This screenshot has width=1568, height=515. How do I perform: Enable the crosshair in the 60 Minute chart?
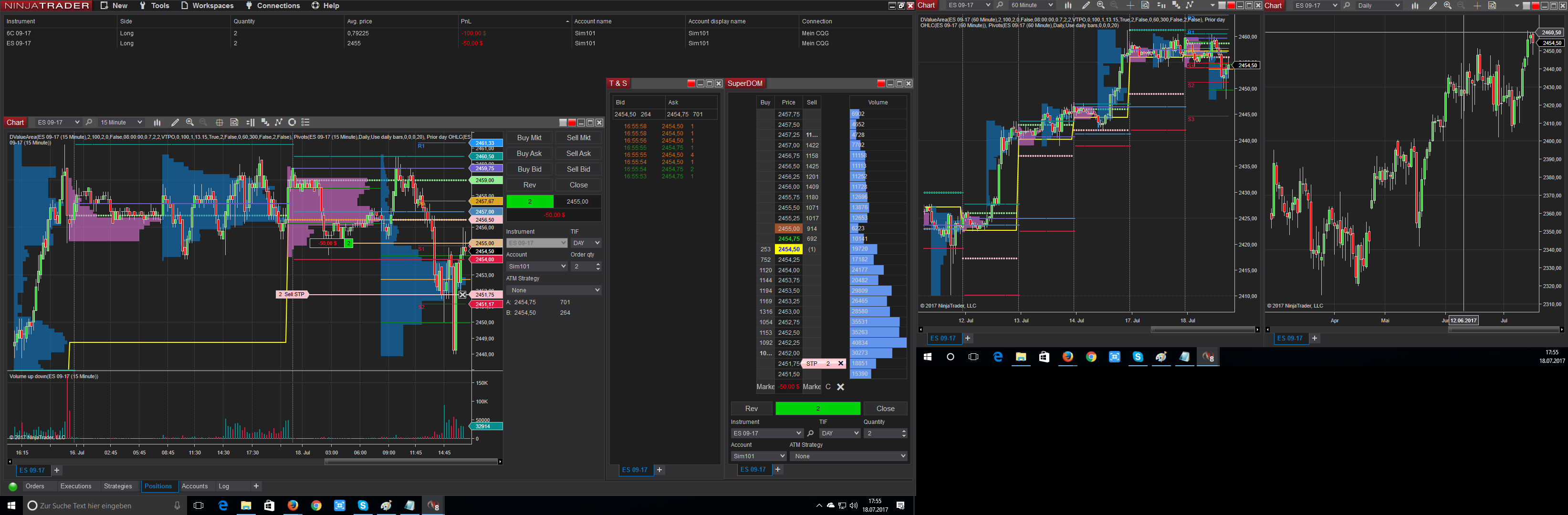(x=1130, y=5)
